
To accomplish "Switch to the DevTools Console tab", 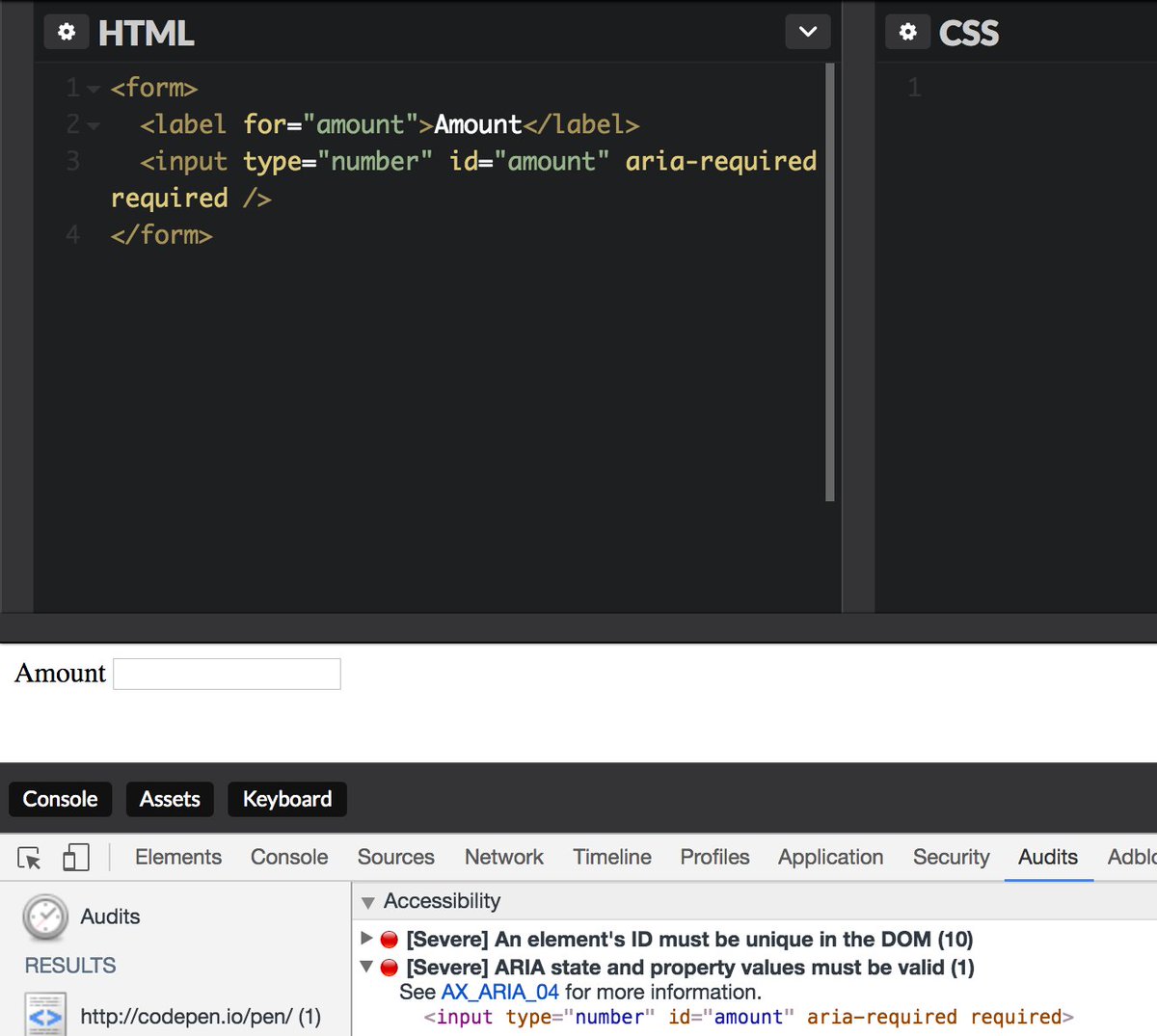I will tap(289, 857).
